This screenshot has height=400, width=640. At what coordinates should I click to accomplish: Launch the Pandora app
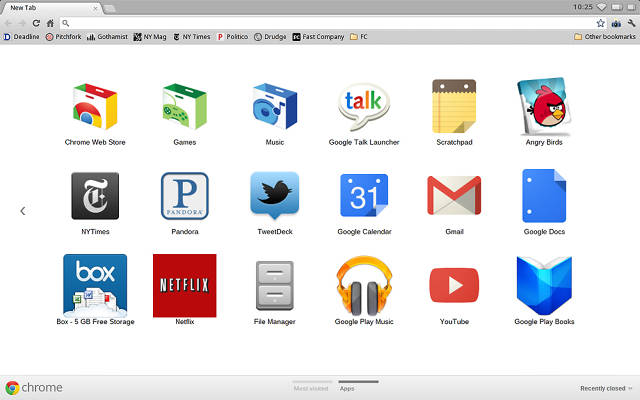(185, 196)
